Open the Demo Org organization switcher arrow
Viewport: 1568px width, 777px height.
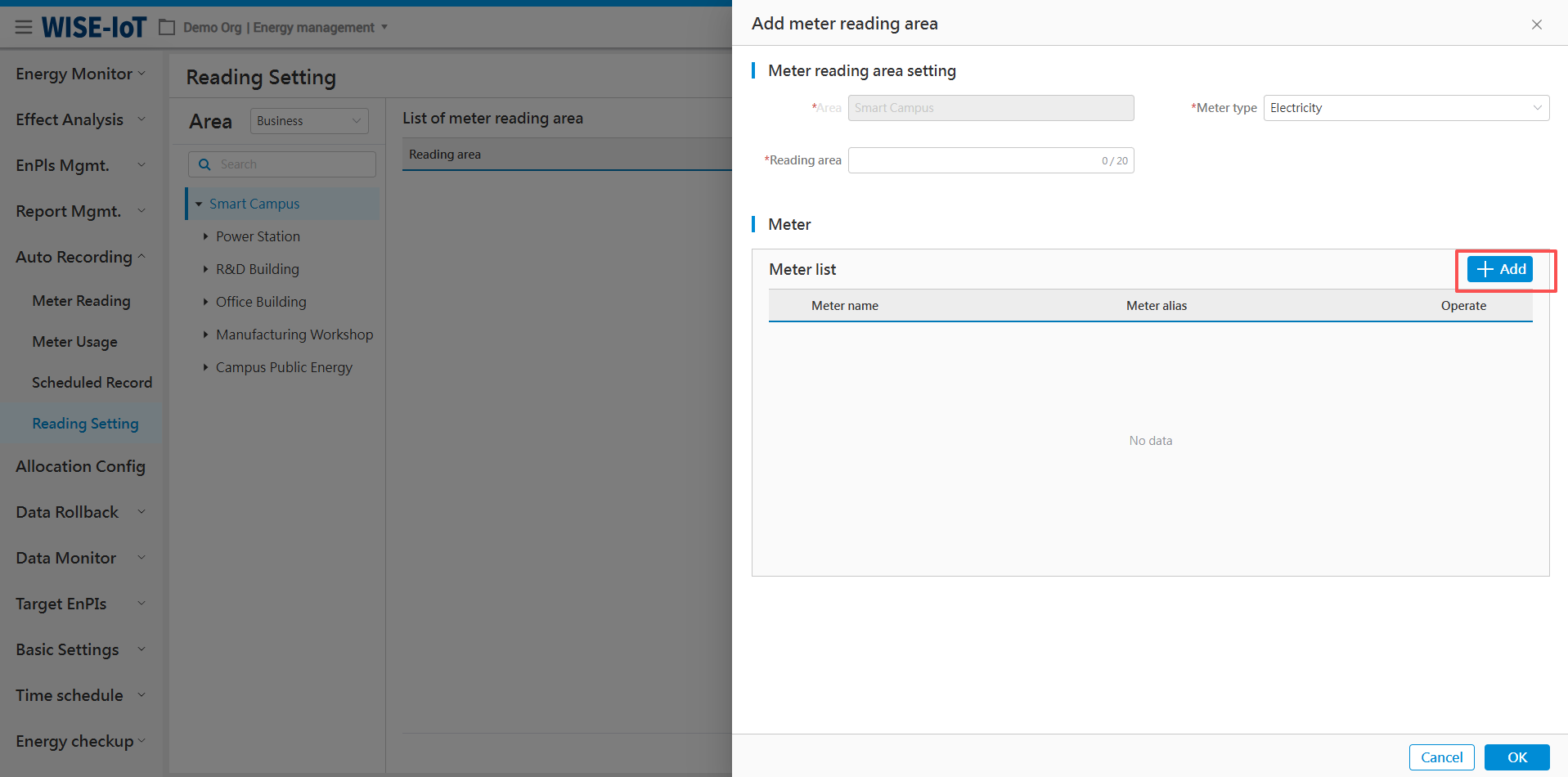pos(384,28)
